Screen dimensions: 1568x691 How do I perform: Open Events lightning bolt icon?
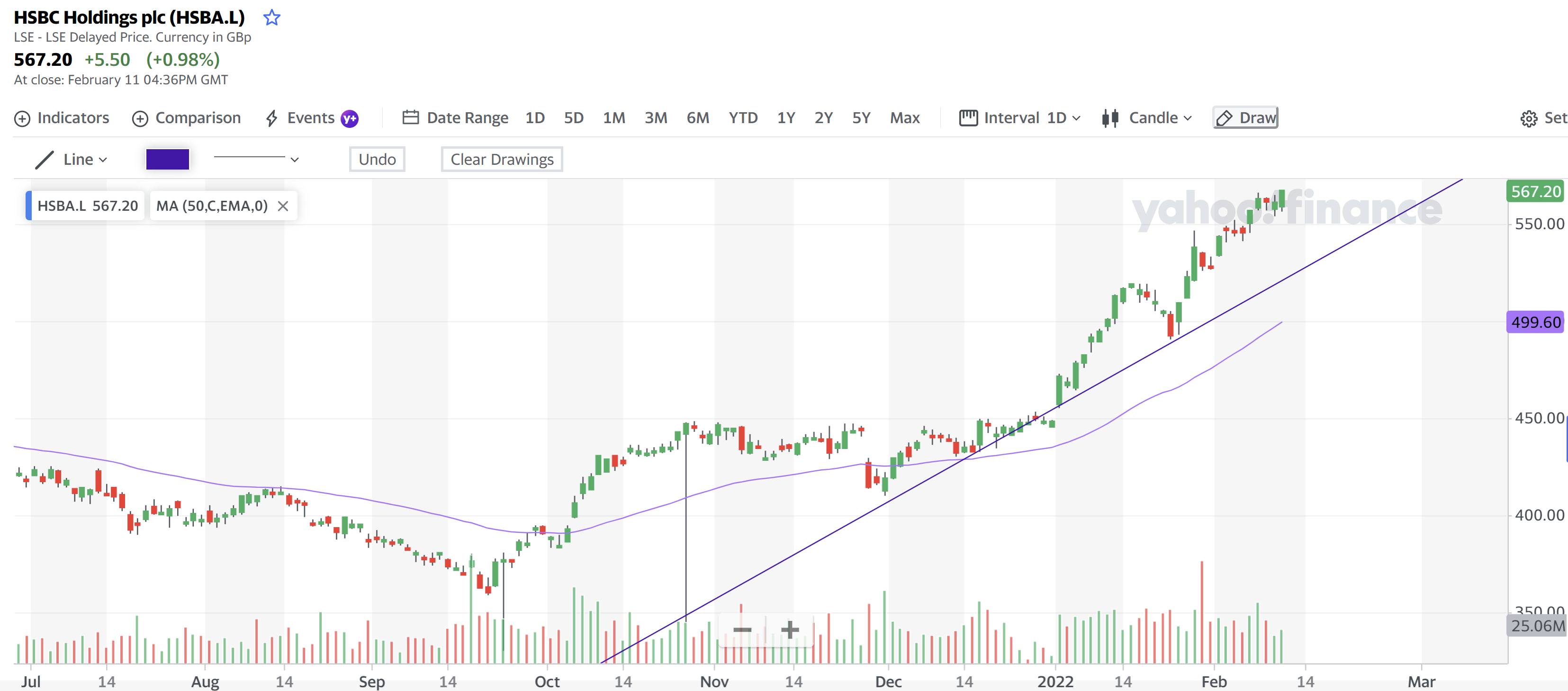click(x=271, y=118)
